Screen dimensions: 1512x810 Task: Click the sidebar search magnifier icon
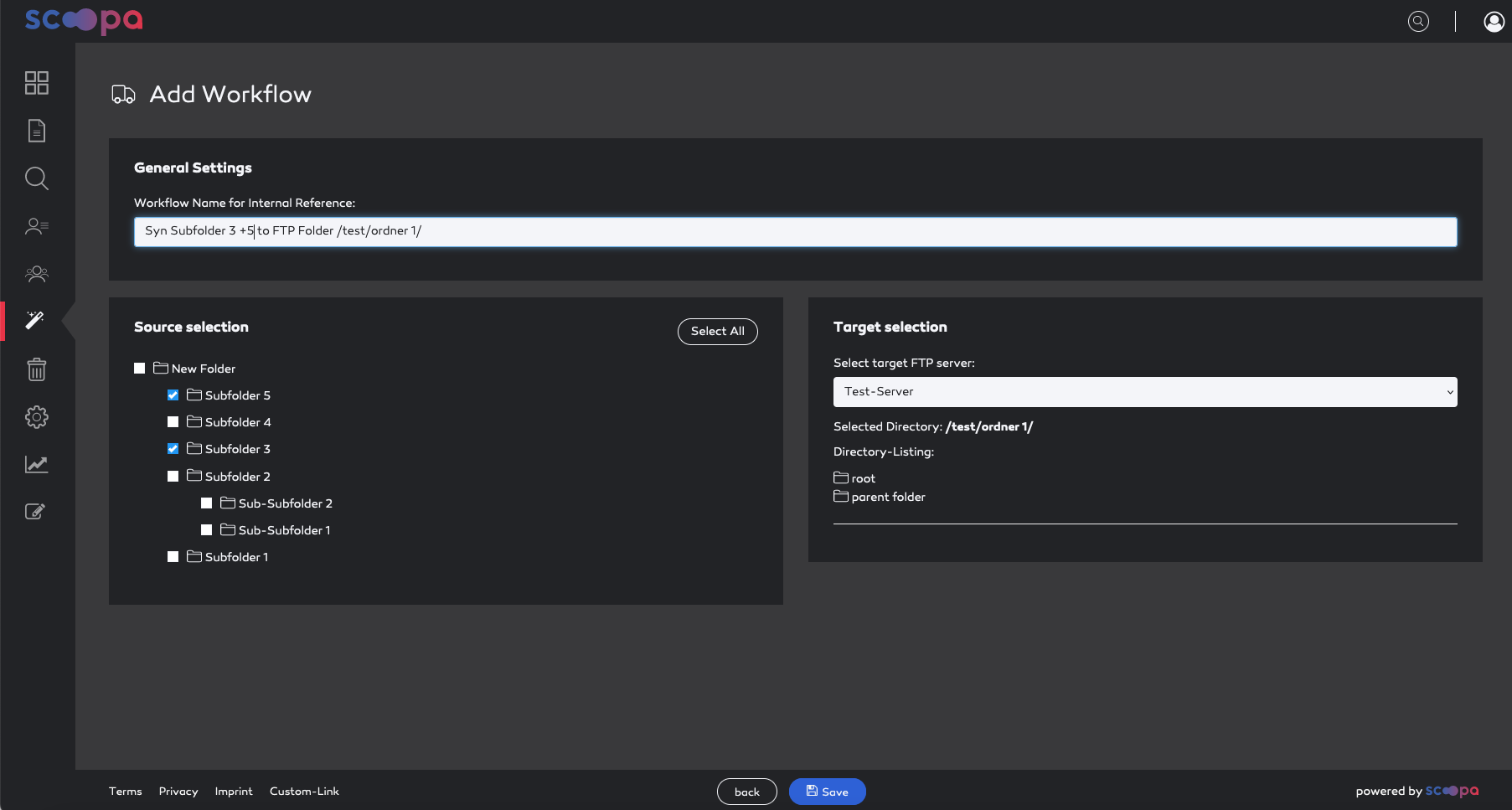[37, 178]
